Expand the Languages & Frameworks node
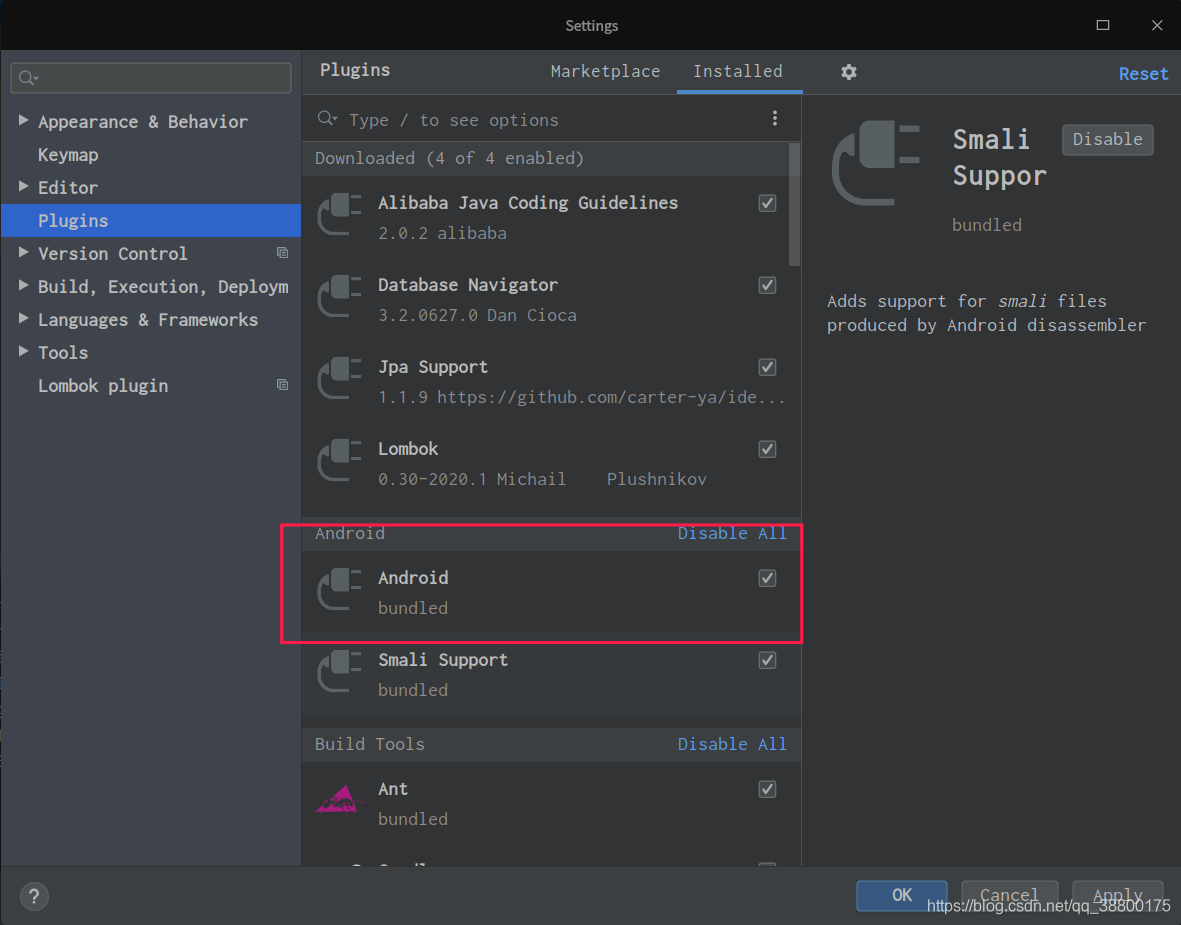 tap(23, 319)
